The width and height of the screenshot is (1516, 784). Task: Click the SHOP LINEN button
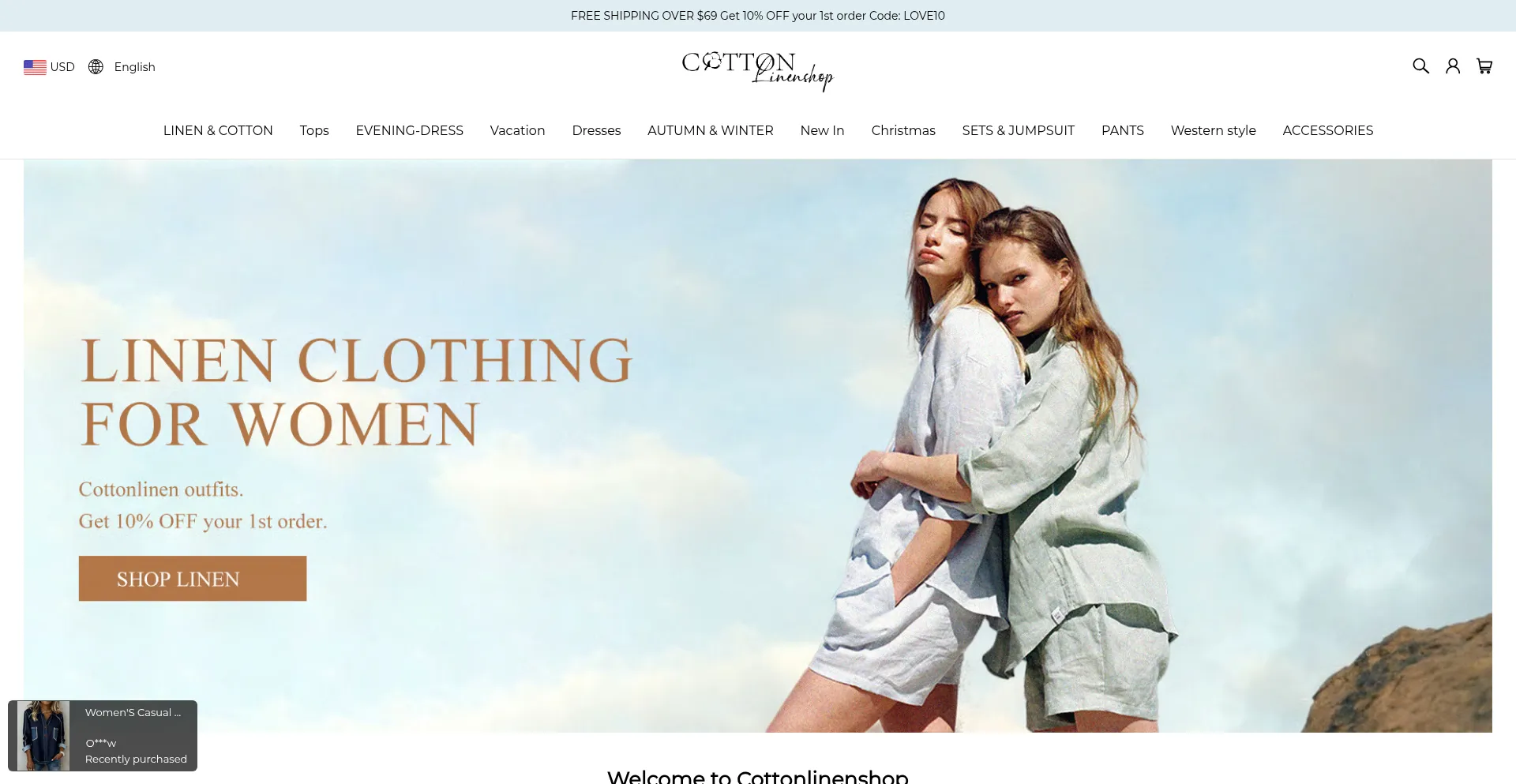pos(193,579)
